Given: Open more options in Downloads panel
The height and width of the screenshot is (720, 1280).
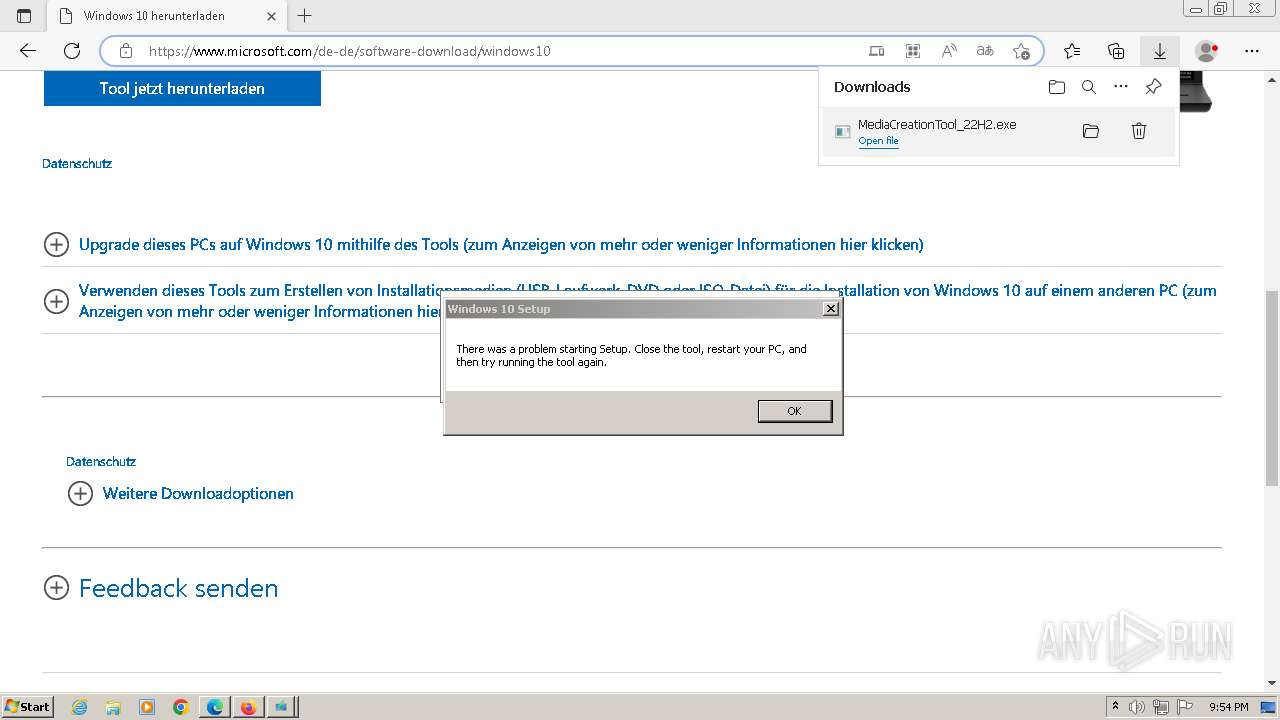Looking at the screenshot, I should (1121, 87).
